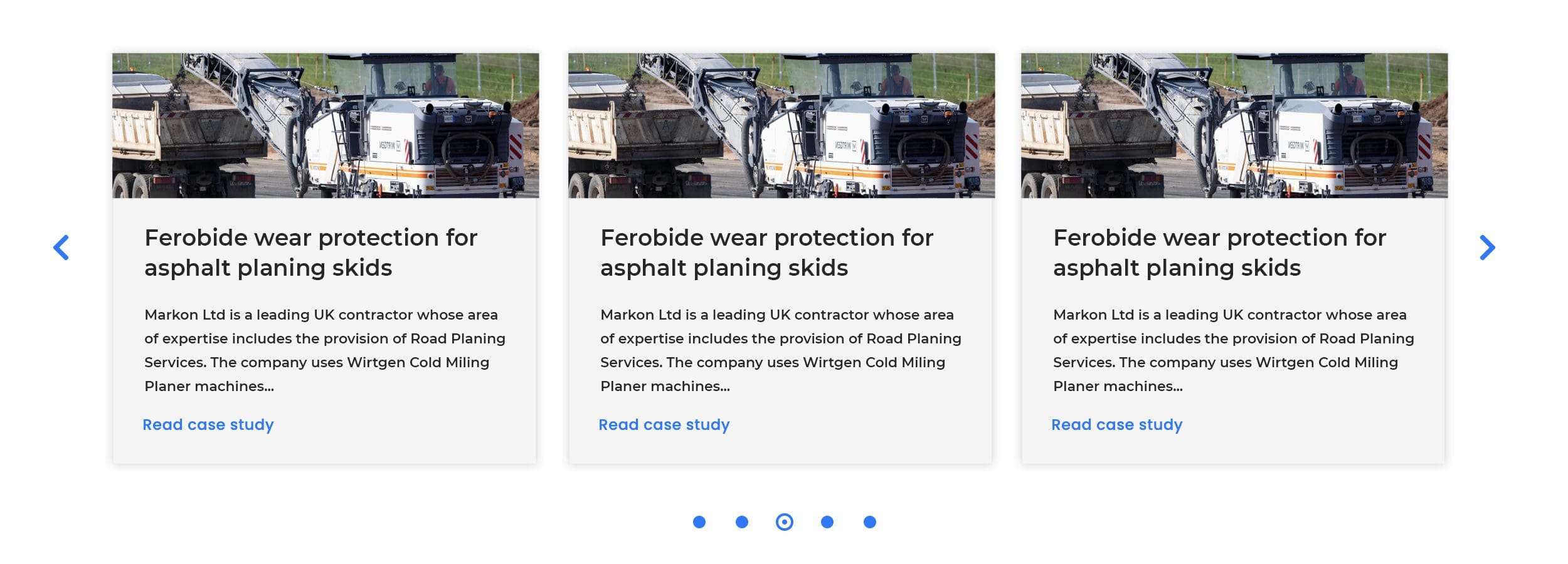The width and height of the screenshot is (1568, 564).
Task: Click "Read case study" in the first card
Action: pos(208,425)
